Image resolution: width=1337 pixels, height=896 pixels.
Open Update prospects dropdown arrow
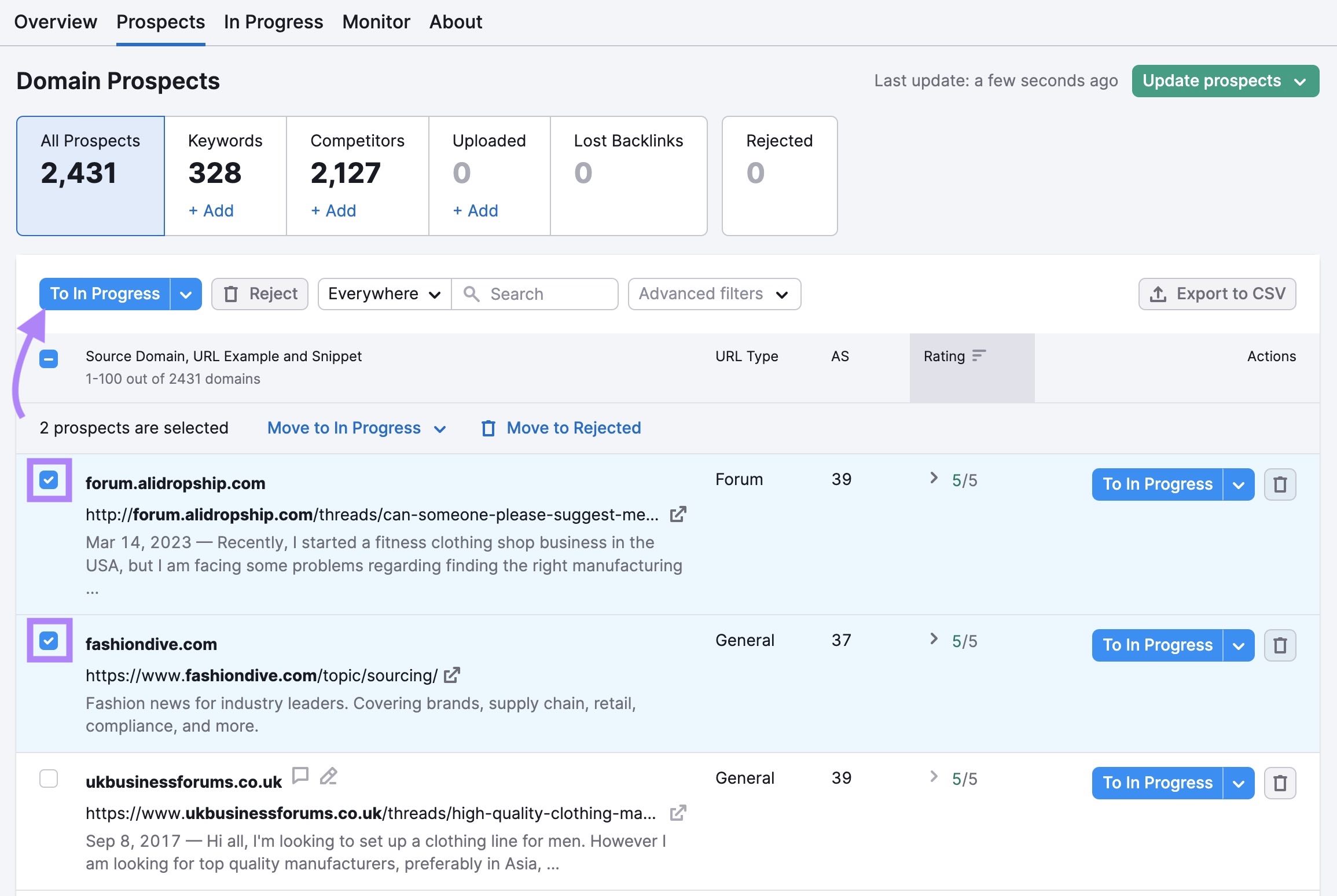click(1300, 82)
